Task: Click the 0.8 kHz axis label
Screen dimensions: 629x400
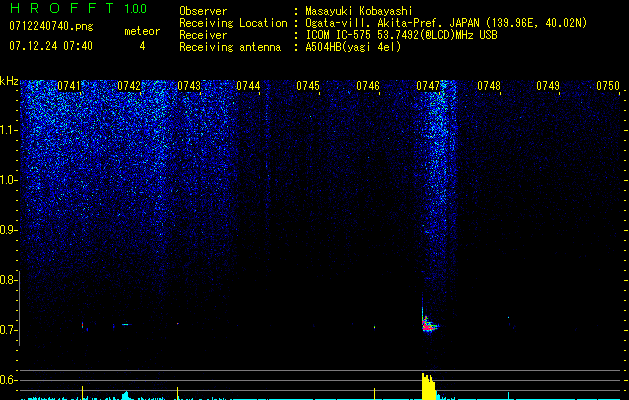Action: pos(8,280)
